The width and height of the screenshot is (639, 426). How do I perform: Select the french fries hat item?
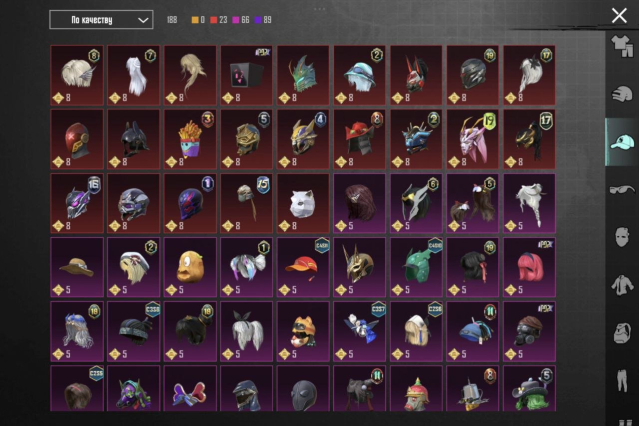(190, 139)
